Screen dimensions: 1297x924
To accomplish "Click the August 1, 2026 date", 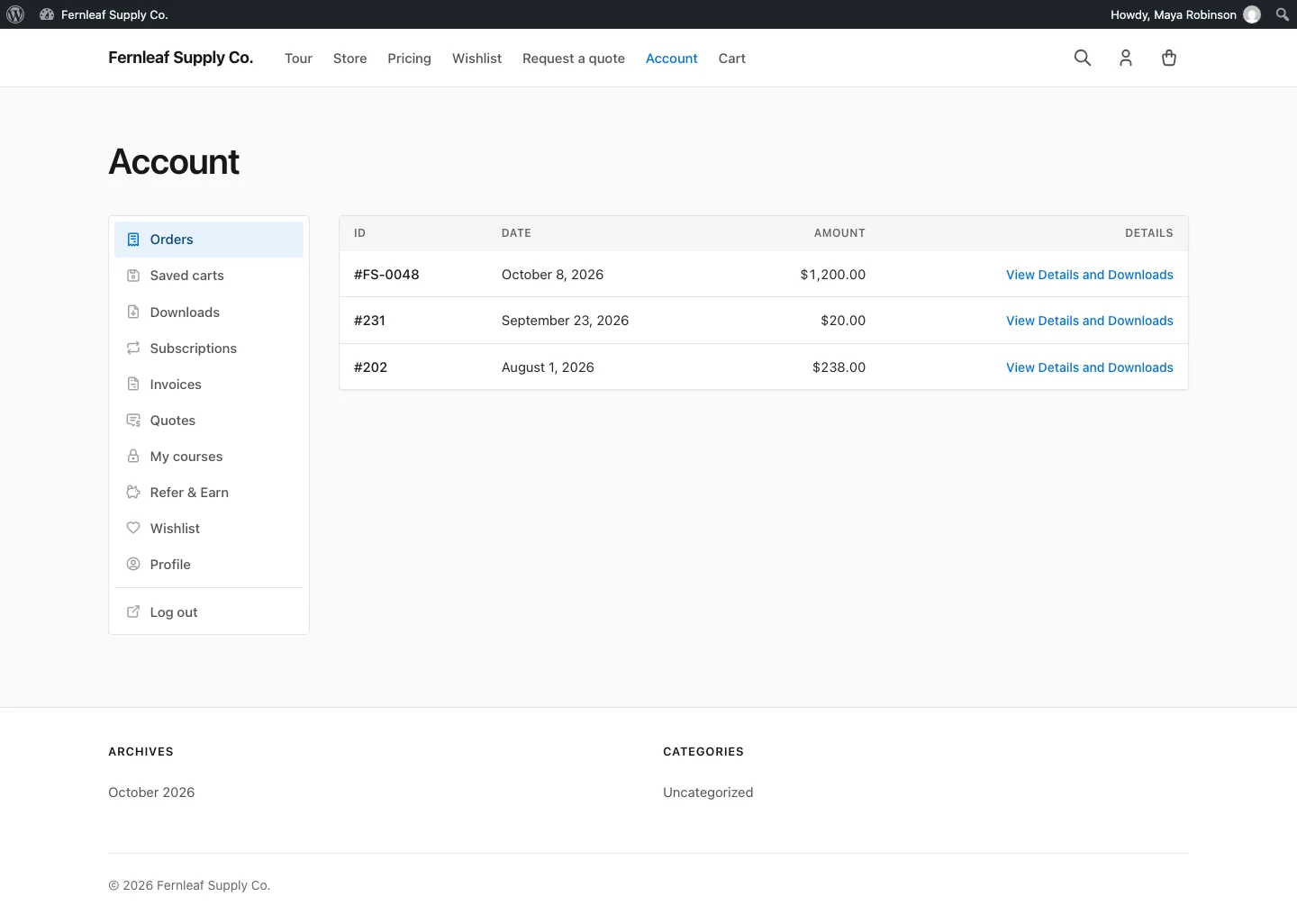I will [548, 367].
